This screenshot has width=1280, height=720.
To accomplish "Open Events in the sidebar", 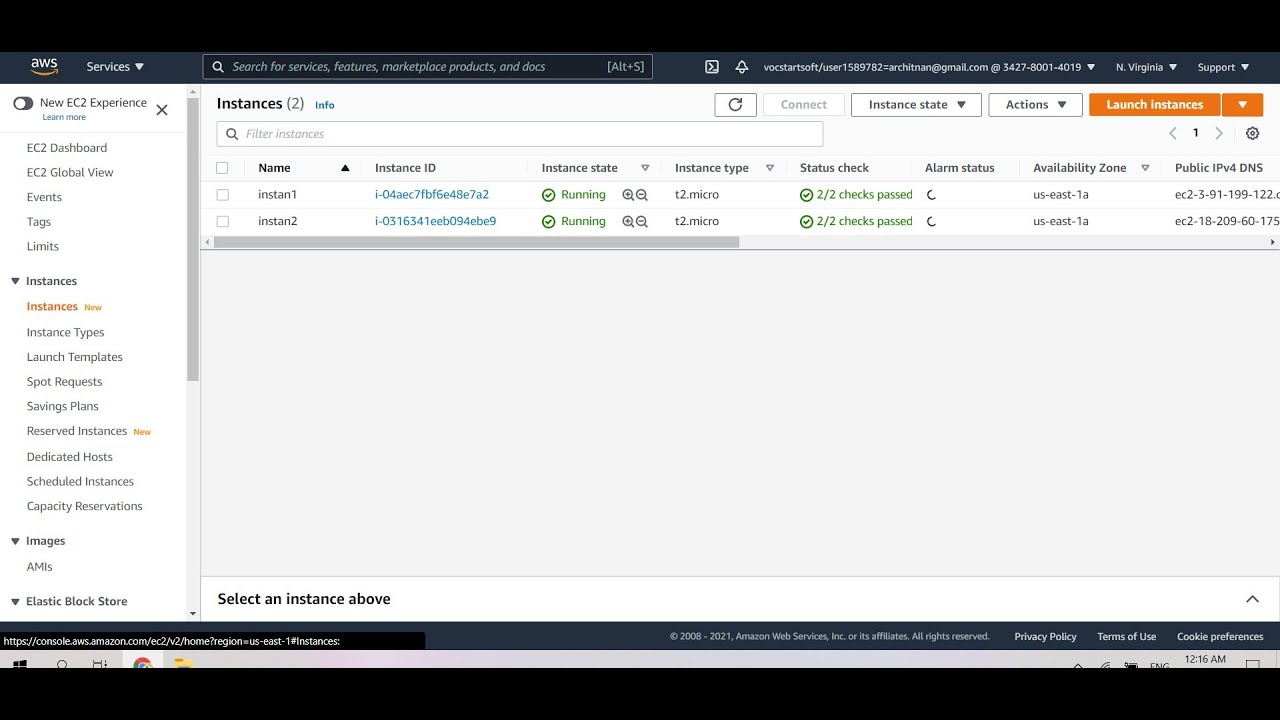I will [x=44, y=198].
